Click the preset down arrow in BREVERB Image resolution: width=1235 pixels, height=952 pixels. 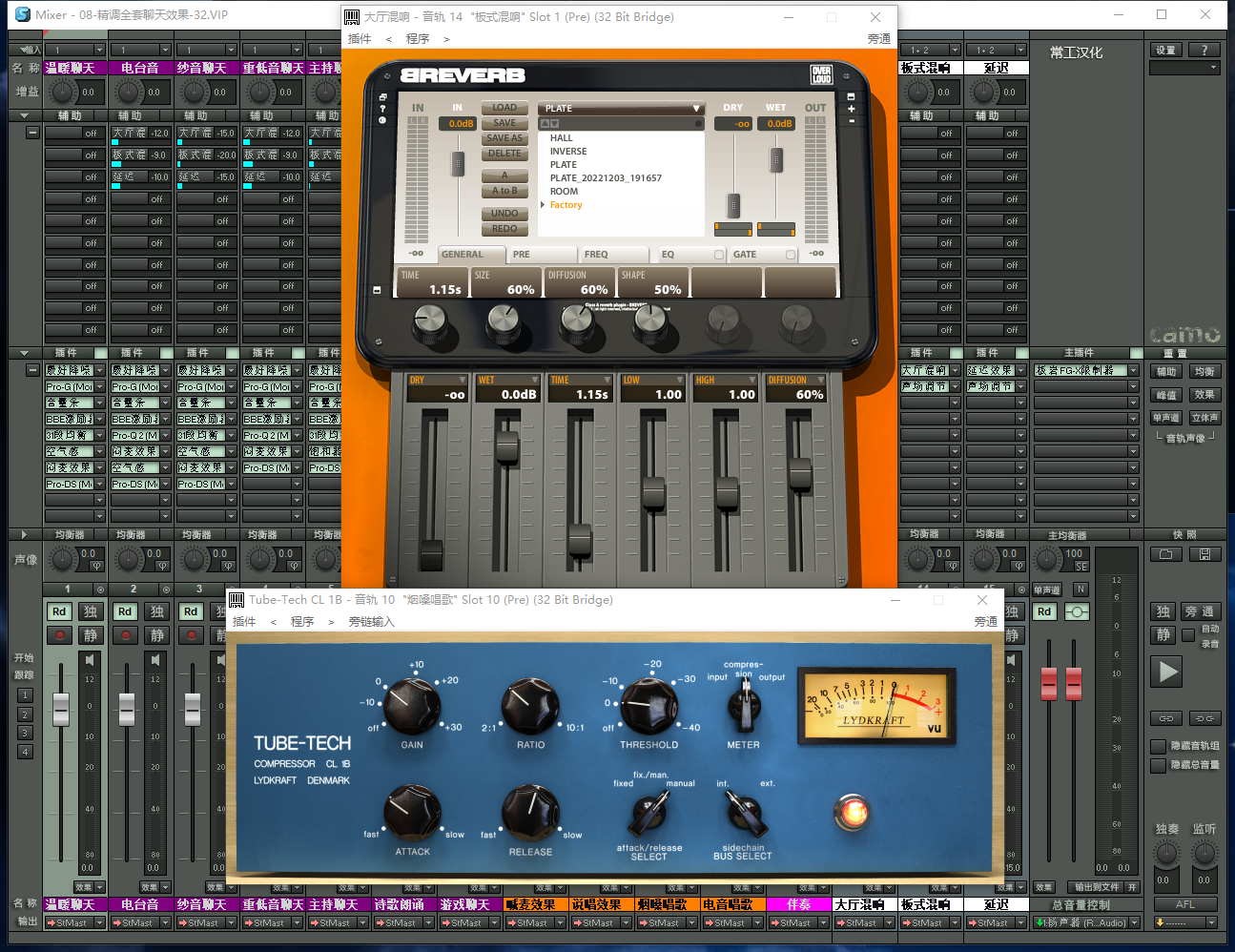tap(554, 124)
